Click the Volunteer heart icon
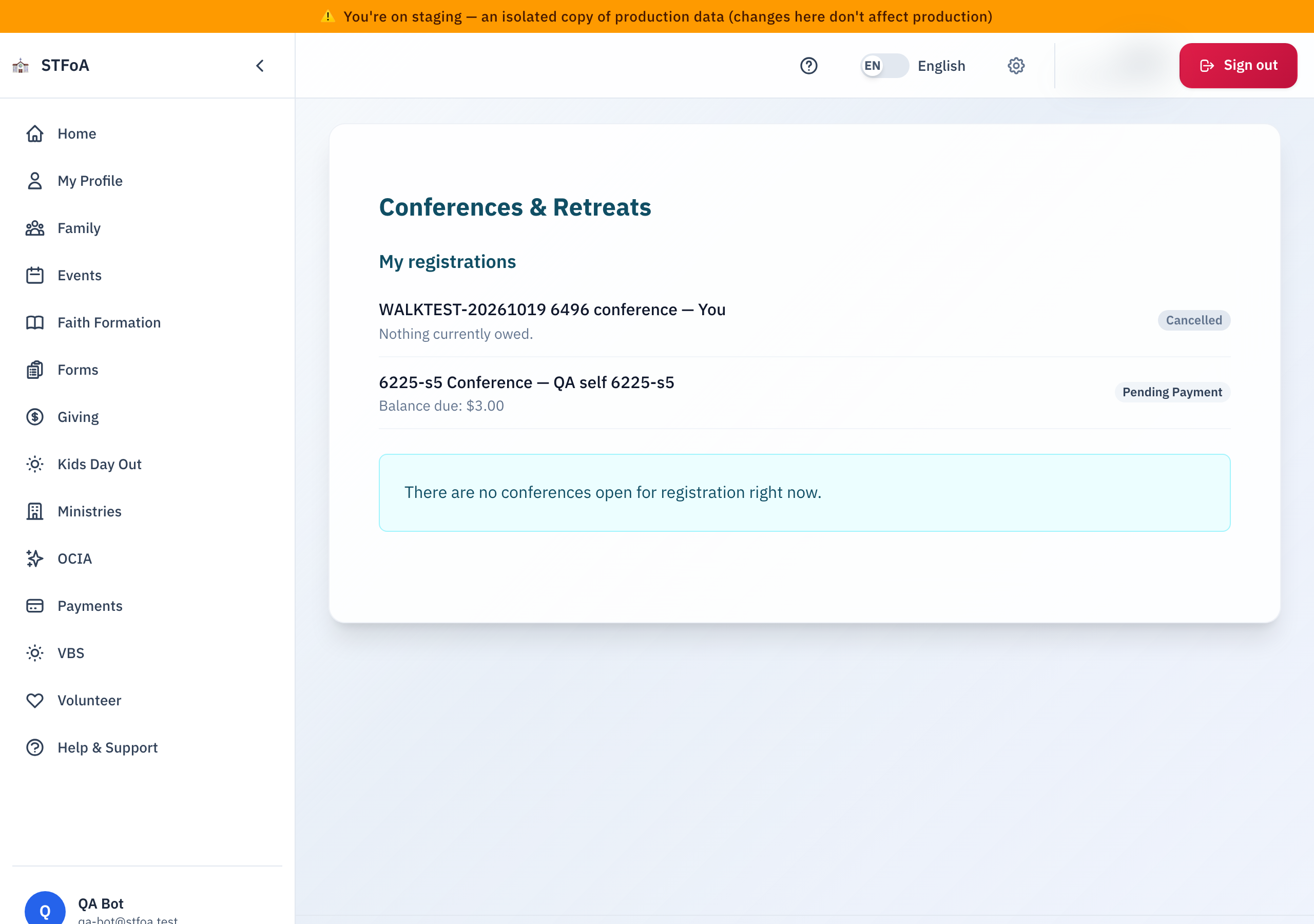The image size is (1314, 924). [x=35, y=700]
